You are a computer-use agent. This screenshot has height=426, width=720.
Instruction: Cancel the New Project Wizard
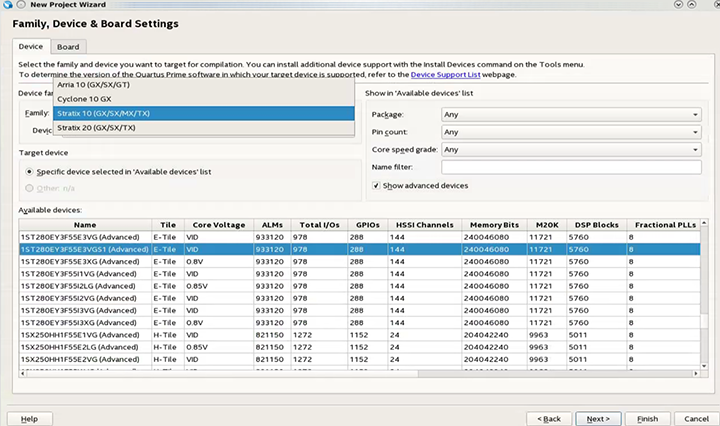click(x=697, y=419)
